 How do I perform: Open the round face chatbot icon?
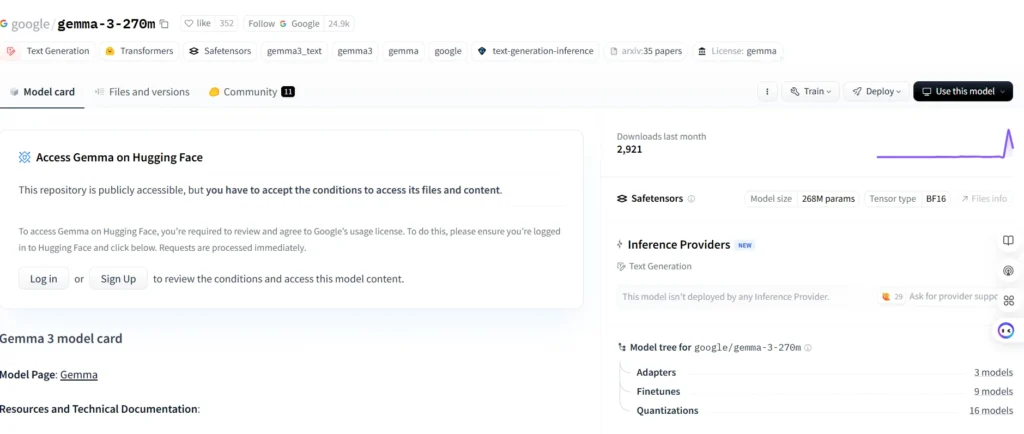(x=1006, y=331)
